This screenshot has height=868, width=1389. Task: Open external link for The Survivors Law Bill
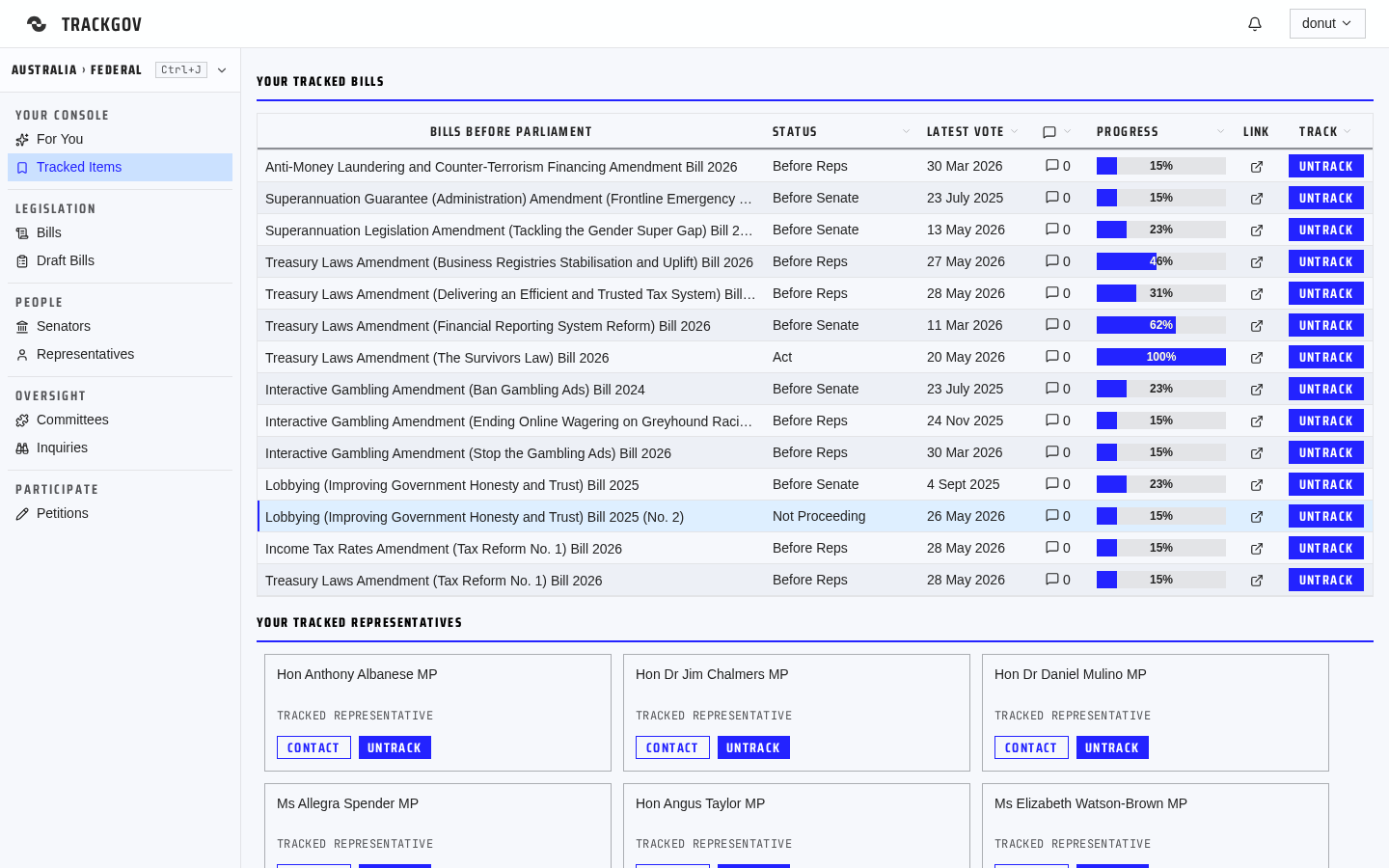(1257, 358)
